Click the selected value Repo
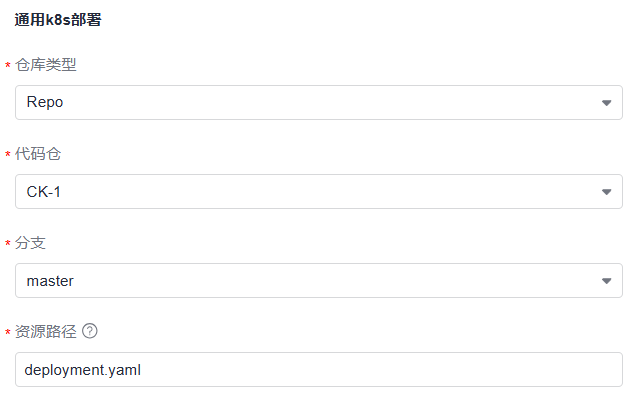 [x=45, y=103]
